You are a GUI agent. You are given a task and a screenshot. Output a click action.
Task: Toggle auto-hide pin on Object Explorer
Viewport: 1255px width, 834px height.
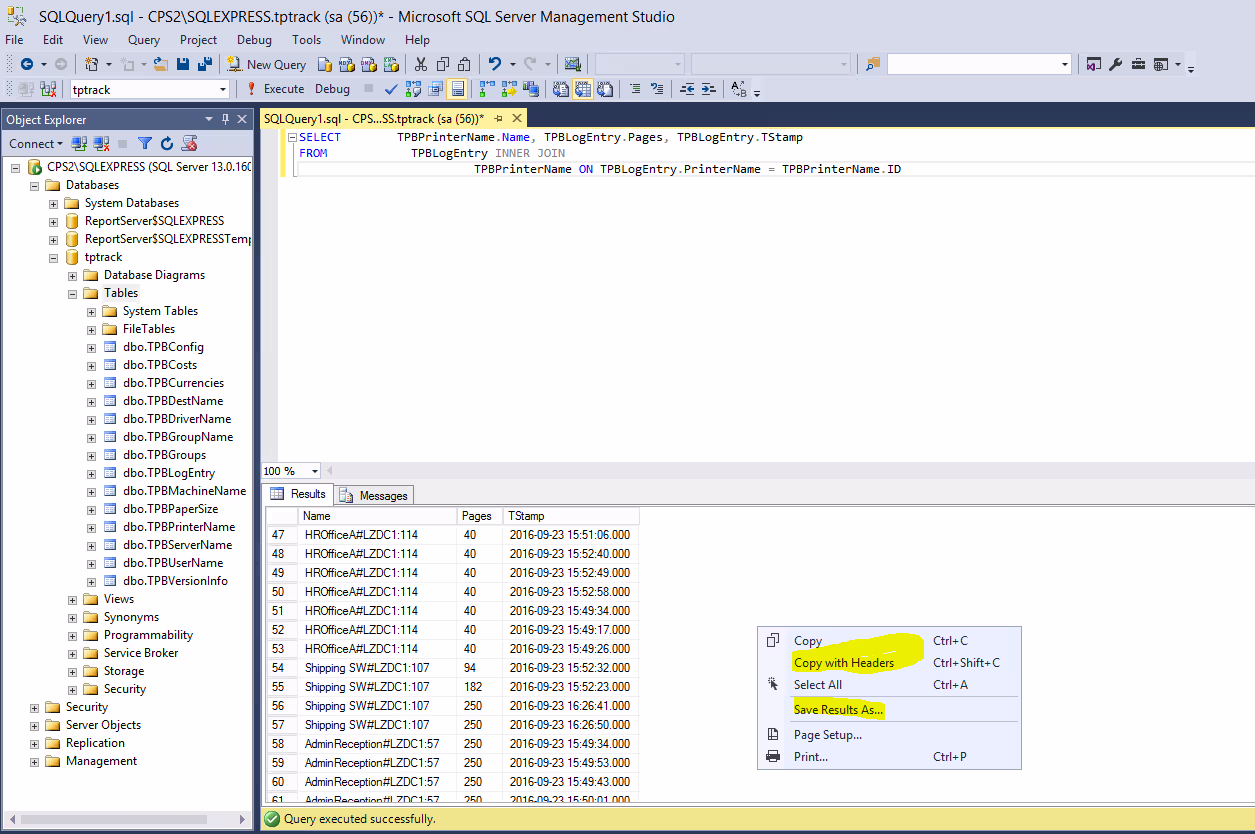(x=226, y=119)
